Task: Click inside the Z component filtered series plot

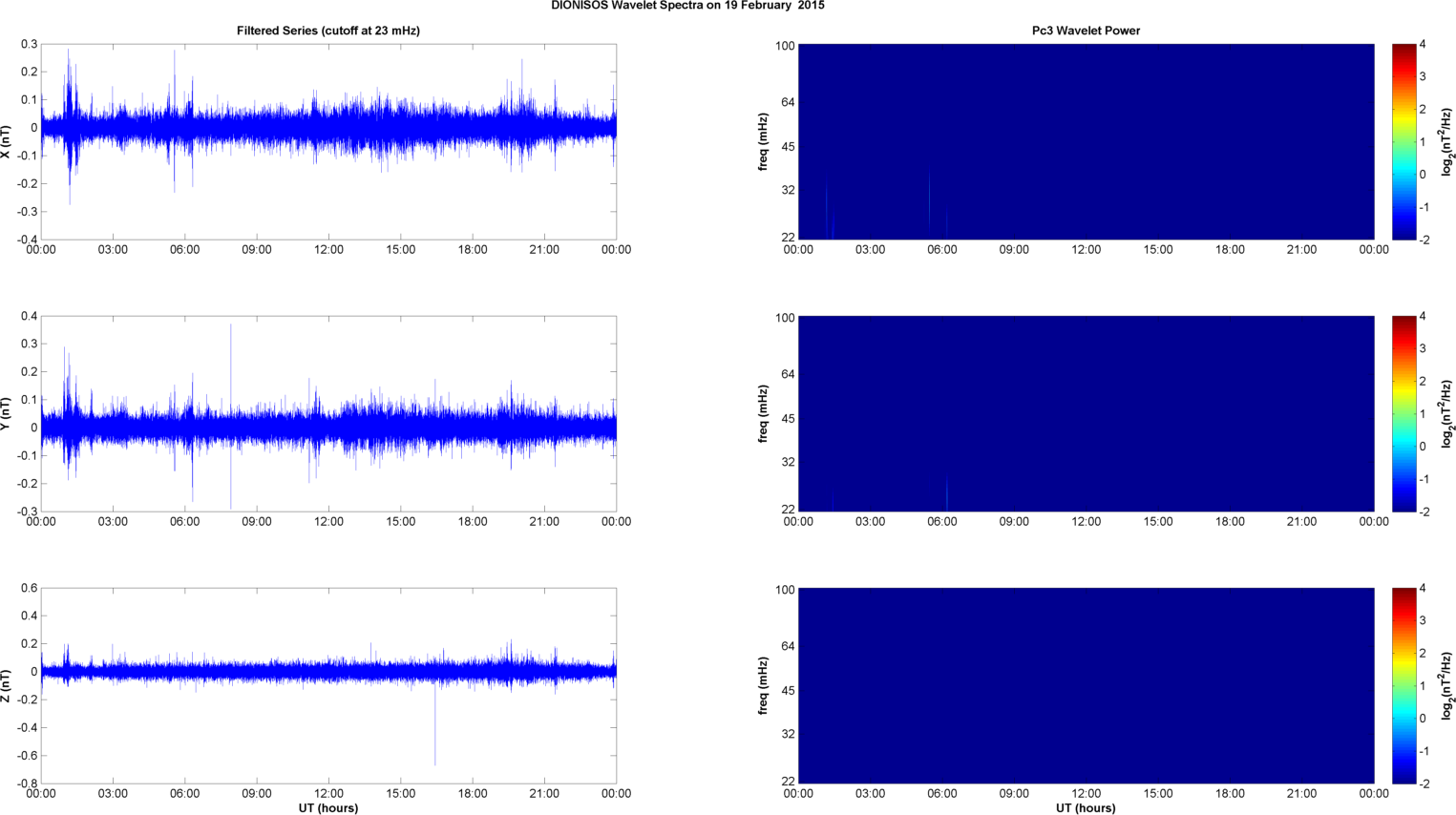Action: pyautogui.click(x=328, y=685)
